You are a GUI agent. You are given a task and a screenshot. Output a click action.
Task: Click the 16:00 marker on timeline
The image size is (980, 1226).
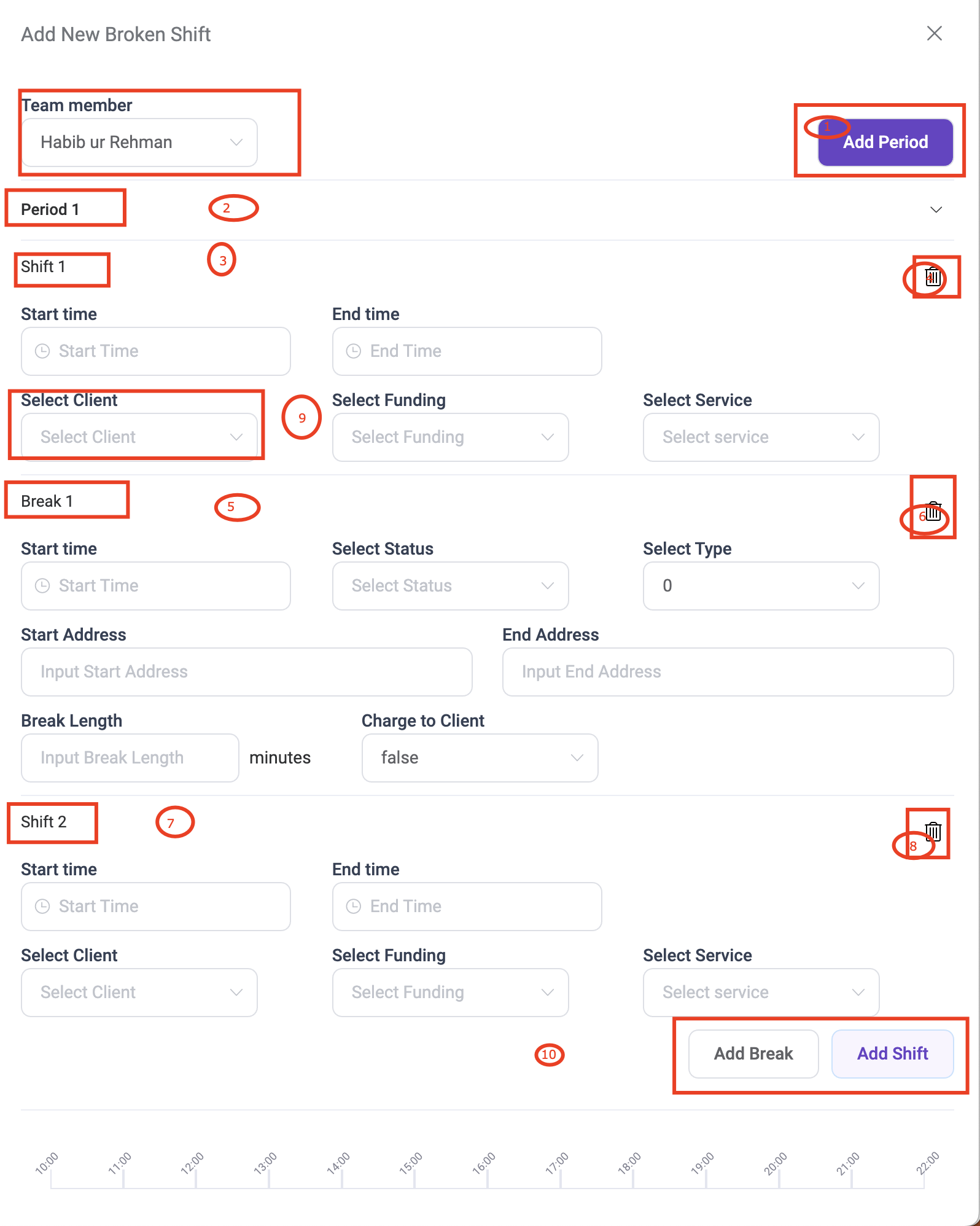point(484,1164)
